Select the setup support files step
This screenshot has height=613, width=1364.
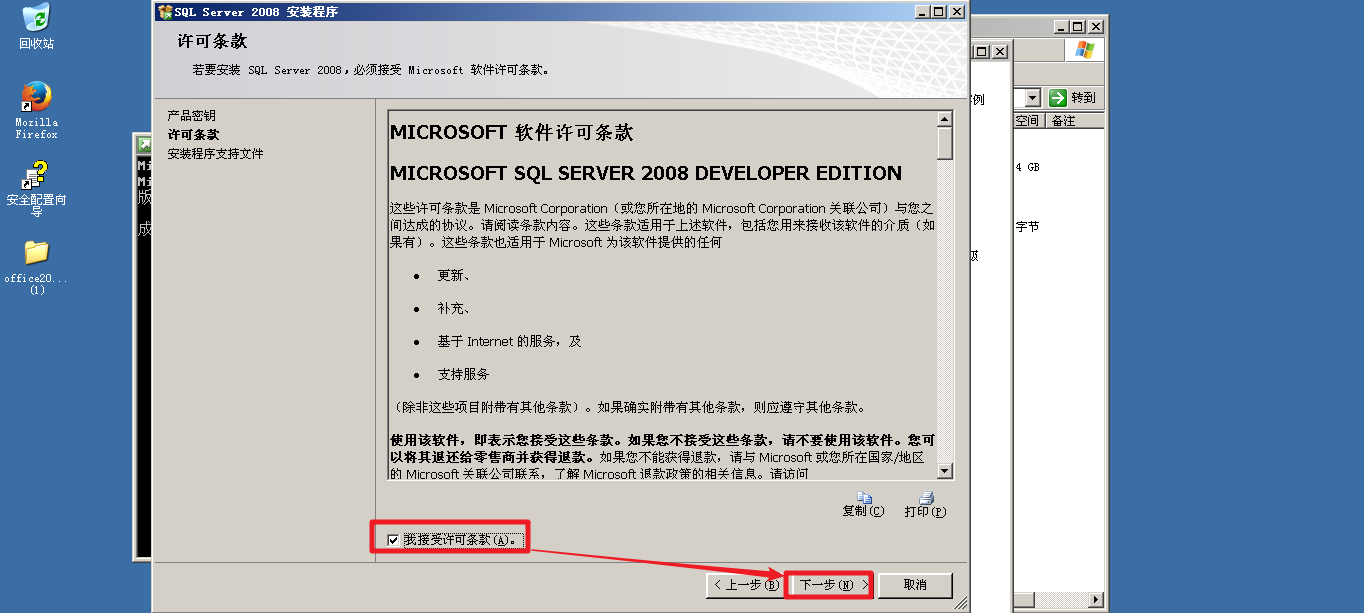(215, 154)
